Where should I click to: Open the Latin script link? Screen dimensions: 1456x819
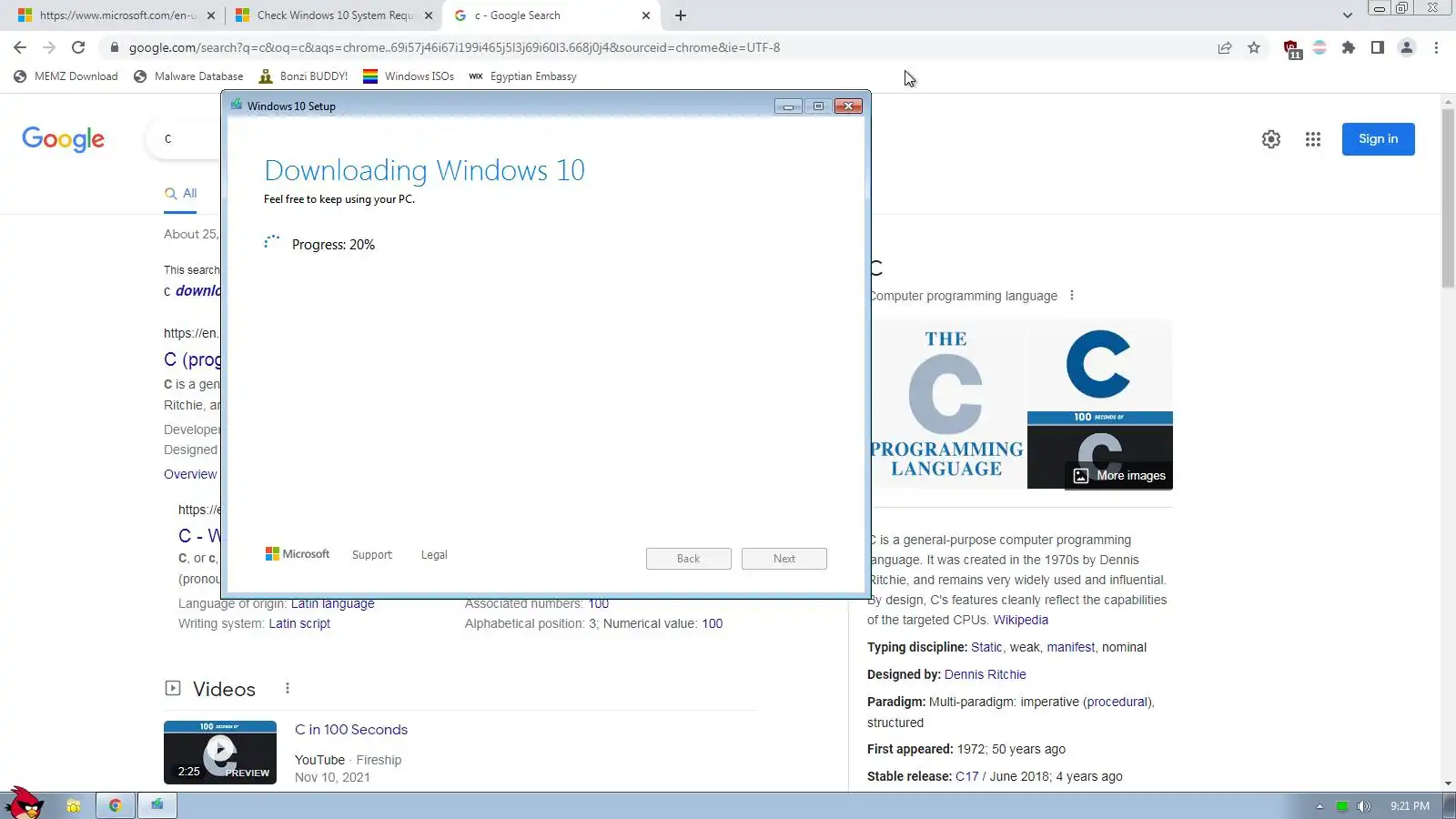[299, 623]
